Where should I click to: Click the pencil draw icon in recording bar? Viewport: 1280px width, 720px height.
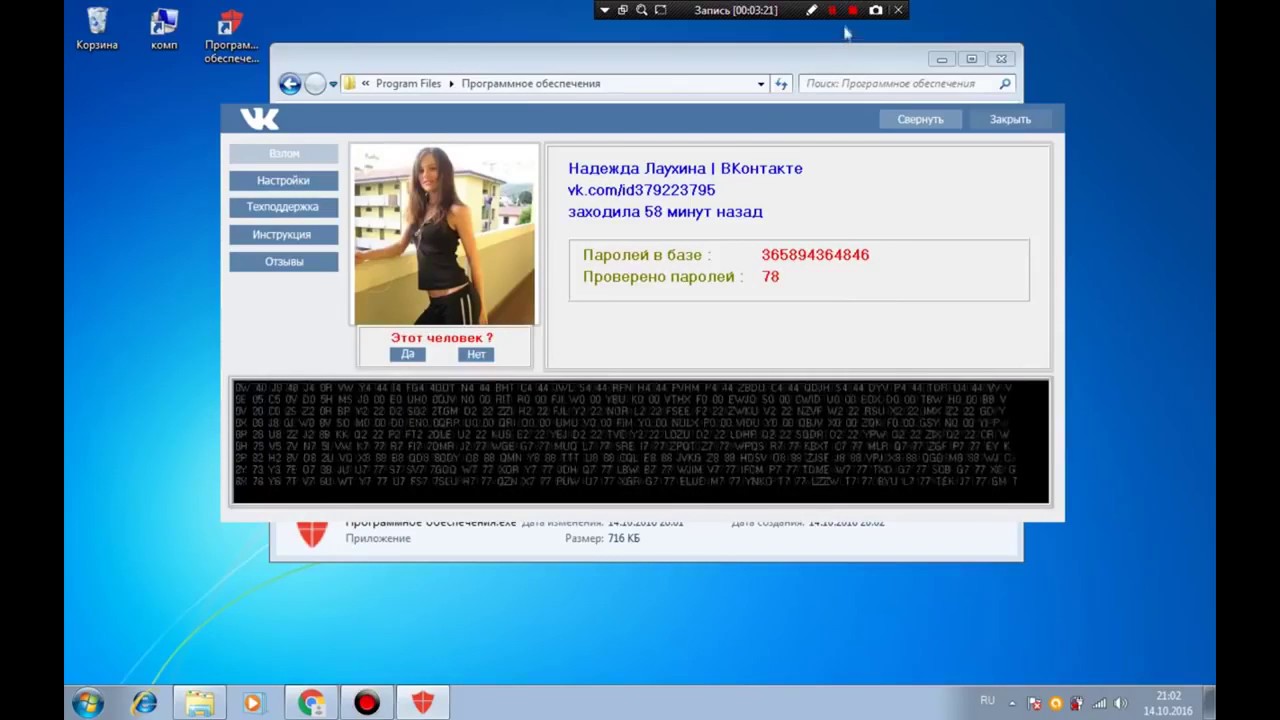click(x=811, y=10)
